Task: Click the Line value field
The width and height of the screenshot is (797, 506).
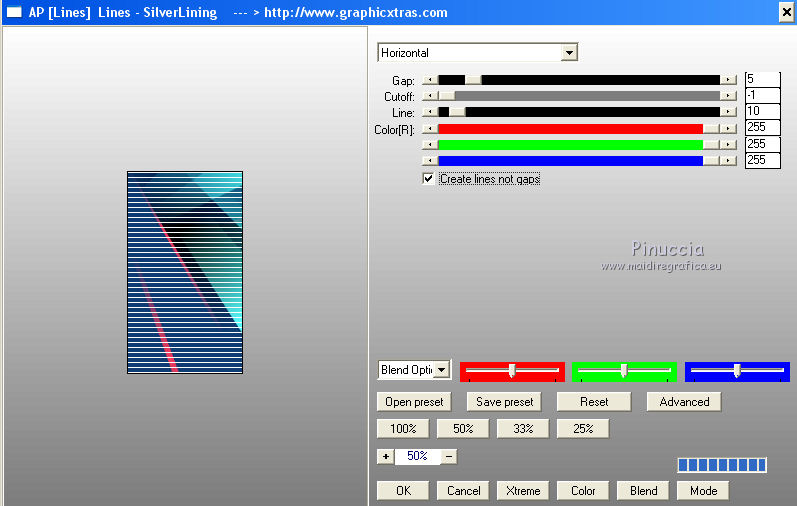Action: [x=762, y=111]
